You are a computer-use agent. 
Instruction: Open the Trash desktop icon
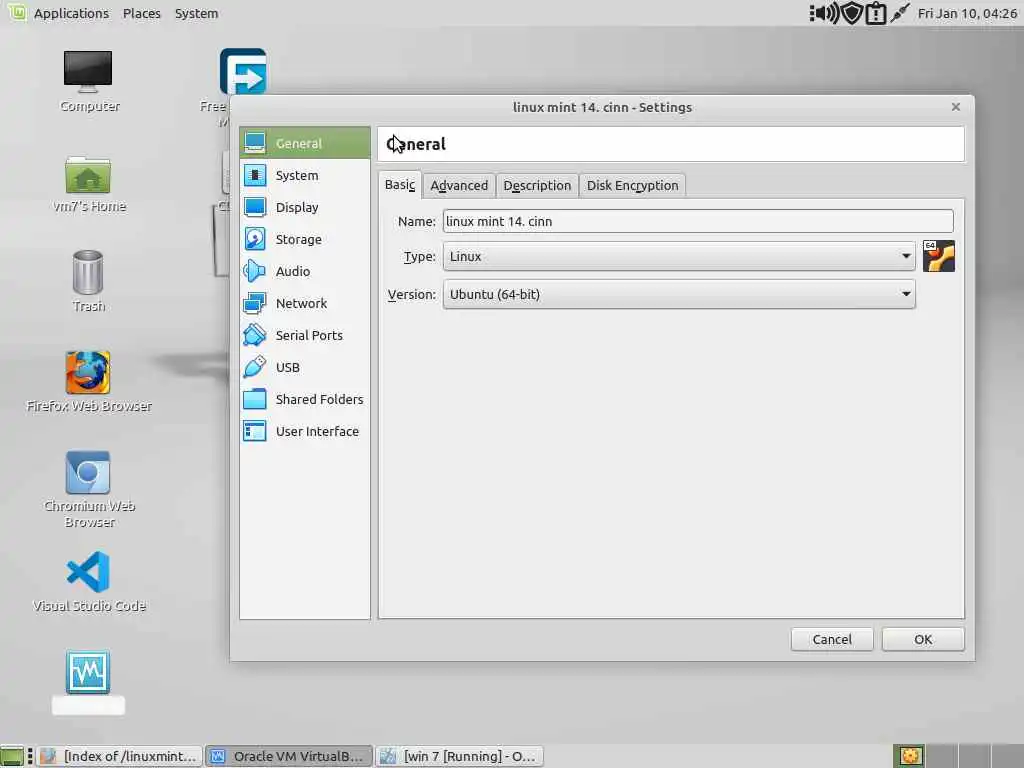pos(88,272)
